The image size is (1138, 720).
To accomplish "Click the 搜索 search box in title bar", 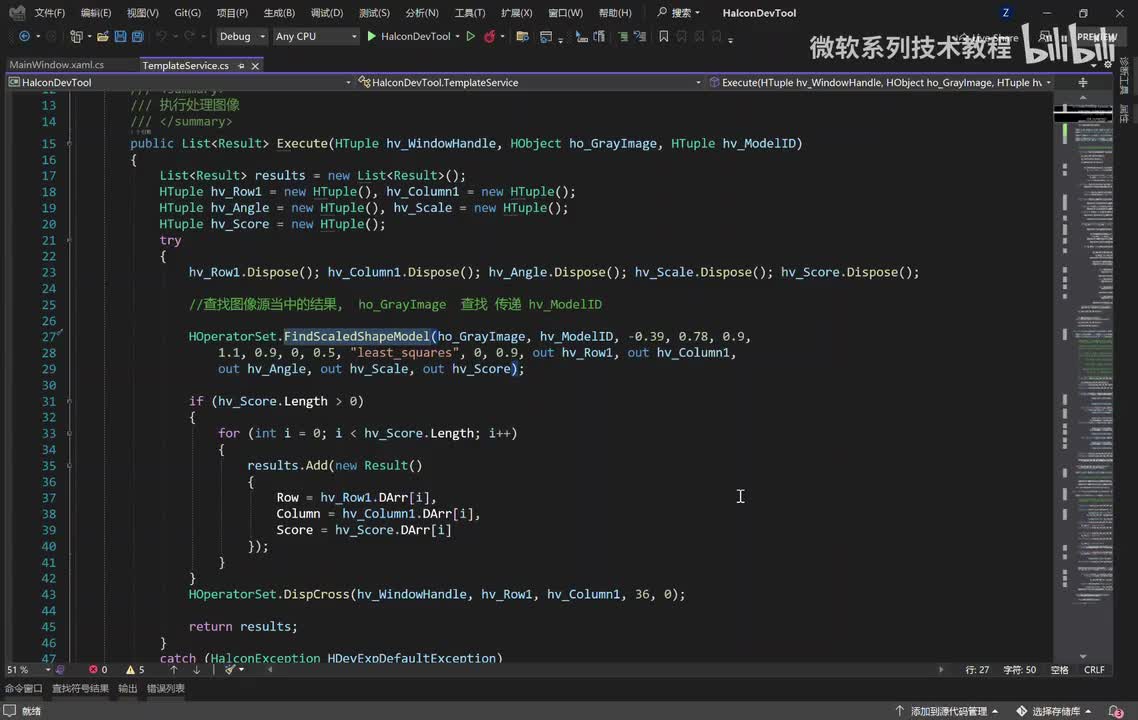I will [x=679, y=12].
